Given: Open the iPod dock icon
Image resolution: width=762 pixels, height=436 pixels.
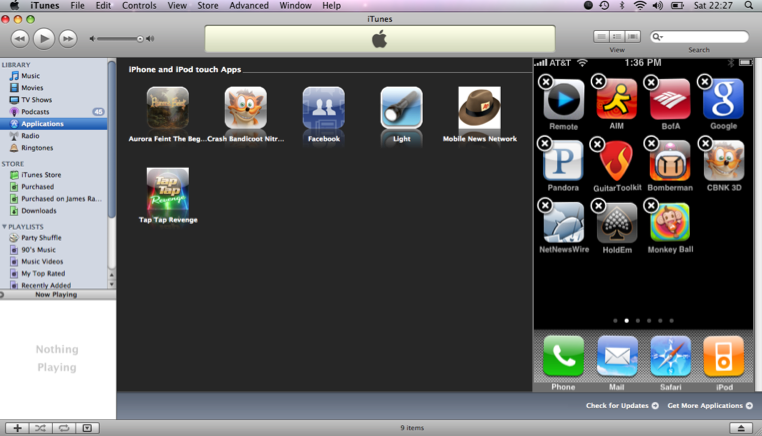Looking at the screenshot, I should [x=724, y=356].
